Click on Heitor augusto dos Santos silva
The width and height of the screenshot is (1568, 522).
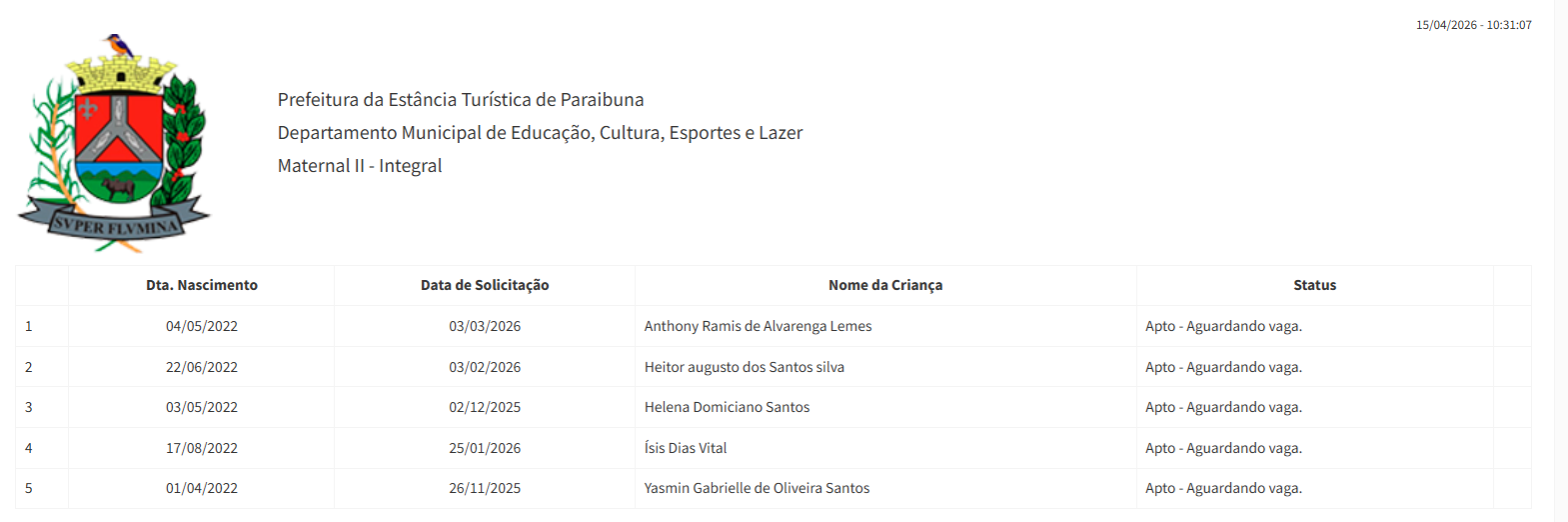(745, 367)
